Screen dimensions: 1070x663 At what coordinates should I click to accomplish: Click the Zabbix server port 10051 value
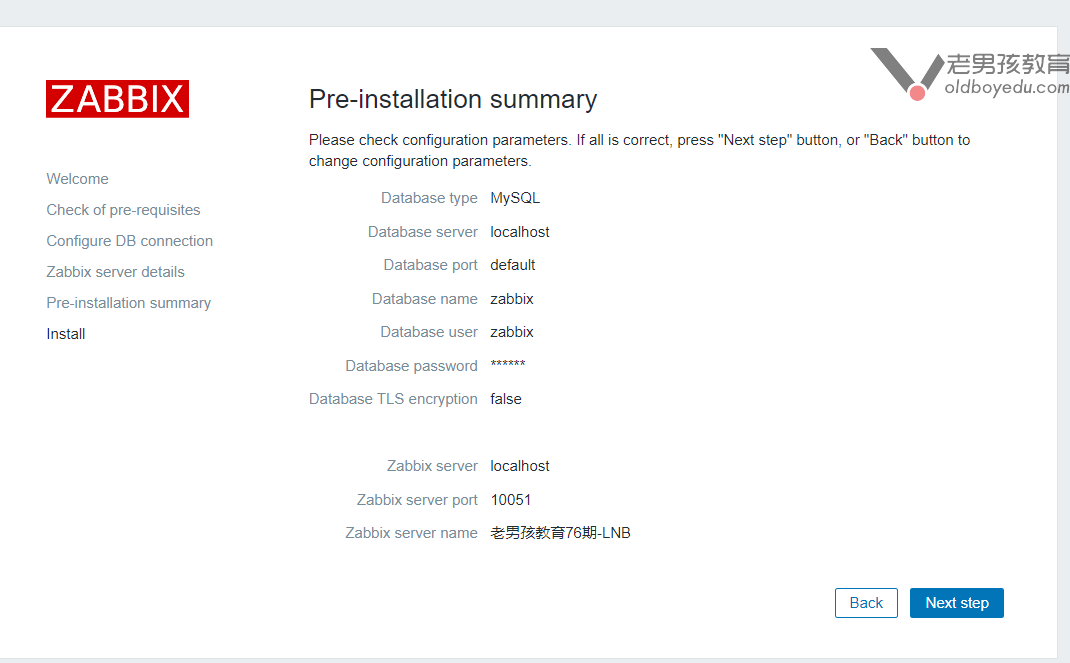tap(511, 500)
